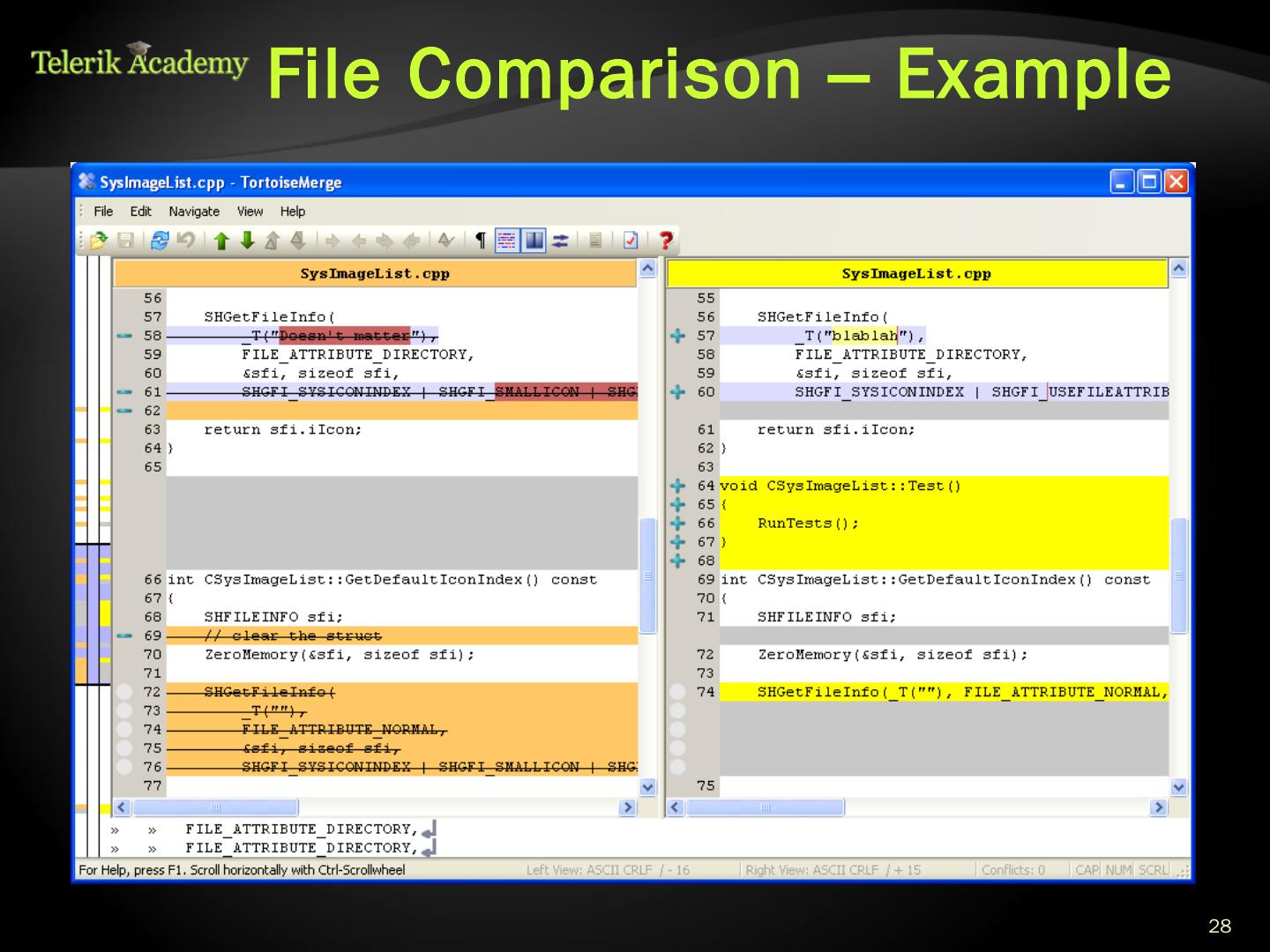Click right pane line 72 ZeroMemory statement
Viewport: 1270px width, 952px height.
pos(944,654)
